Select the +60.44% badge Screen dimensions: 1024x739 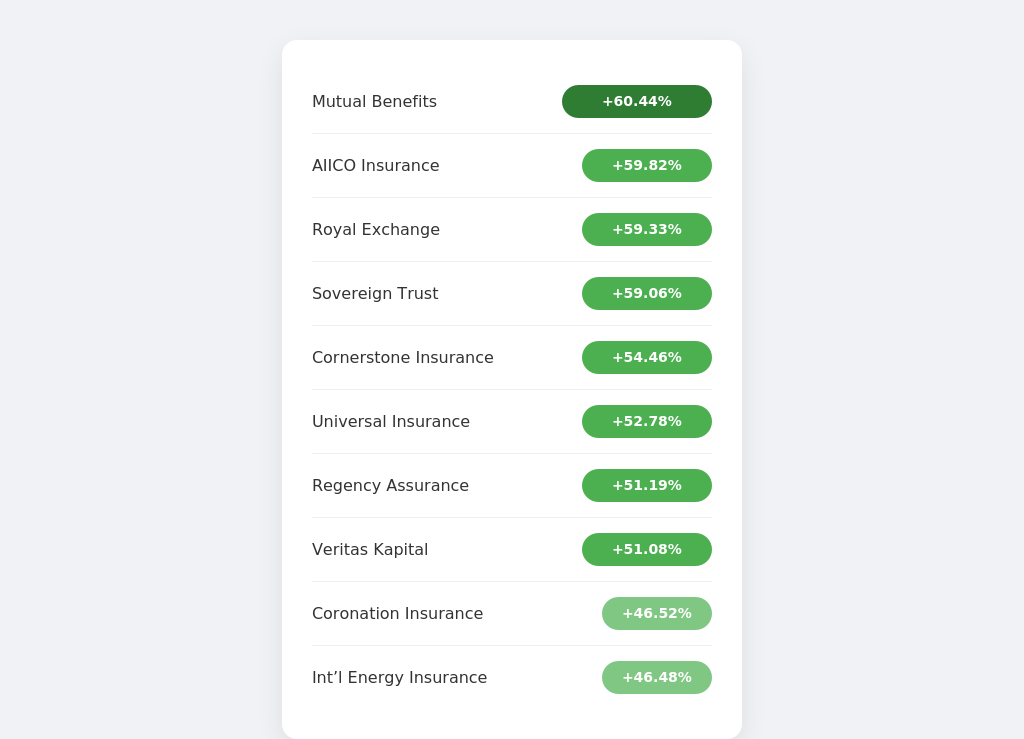pos(637,102)
